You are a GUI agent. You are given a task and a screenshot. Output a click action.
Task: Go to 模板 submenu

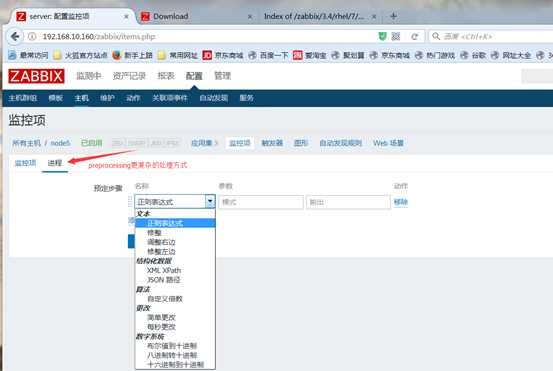tap(55, 98)
